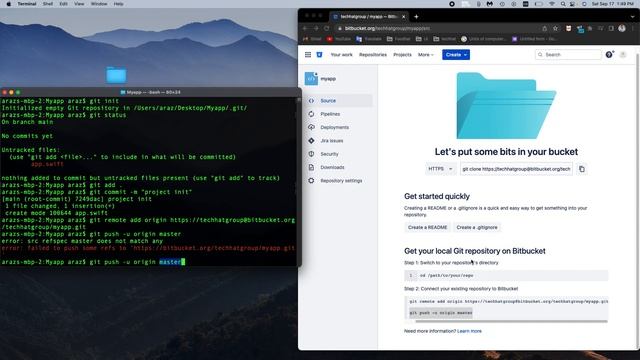
Task: Open Downloads in the repository sidebar
Action: (340, 167)
